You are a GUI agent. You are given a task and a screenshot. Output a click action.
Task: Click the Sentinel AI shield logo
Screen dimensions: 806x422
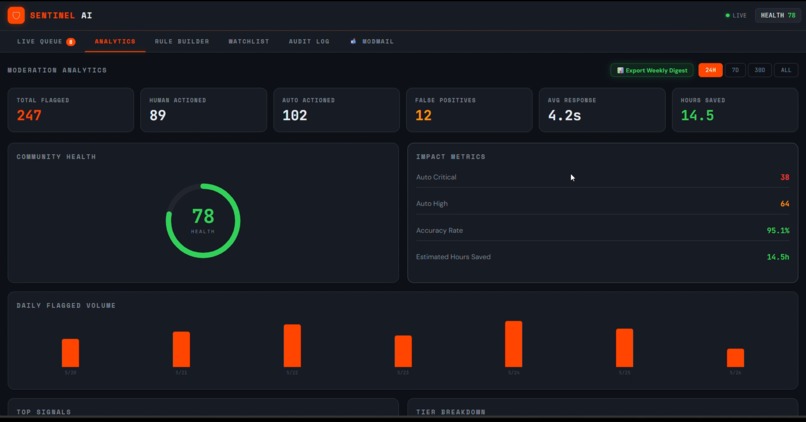16,15
